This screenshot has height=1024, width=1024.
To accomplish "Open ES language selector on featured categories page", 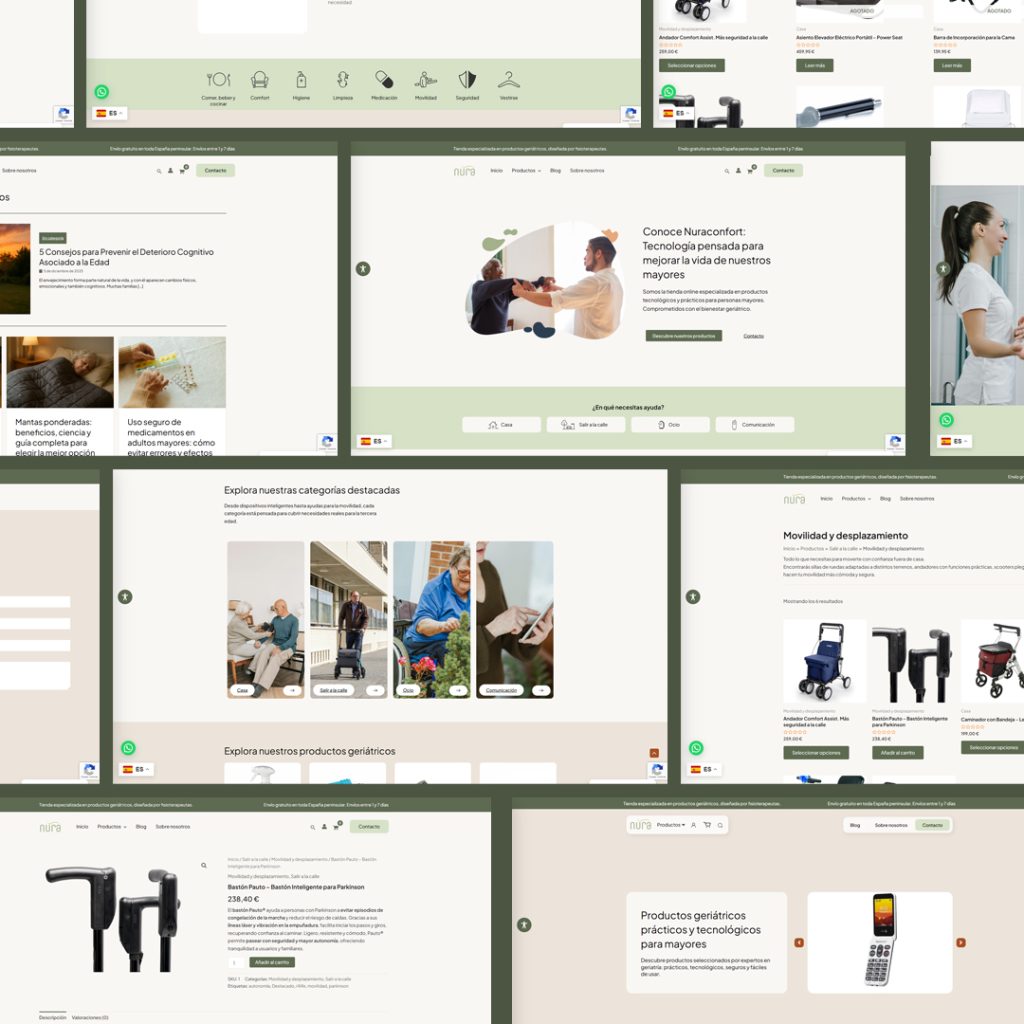I will tap(136, 769).
